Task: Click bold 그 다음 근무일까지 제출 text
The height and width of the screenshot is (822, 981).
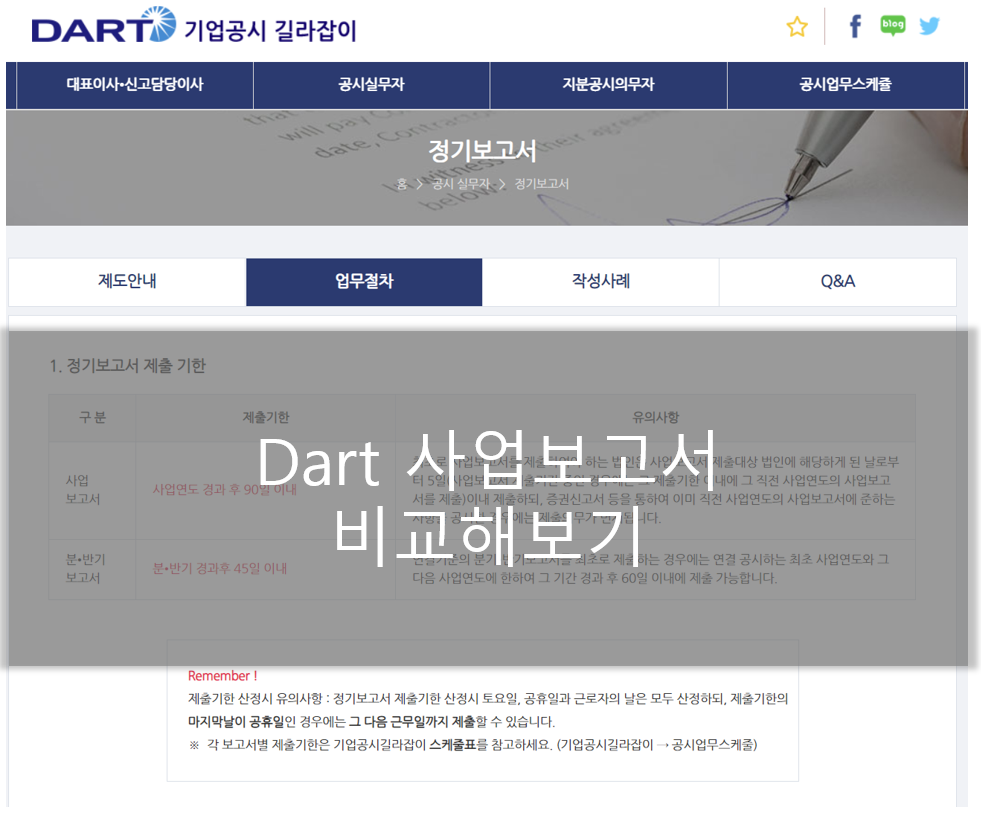Action: (x=412, y=722)
